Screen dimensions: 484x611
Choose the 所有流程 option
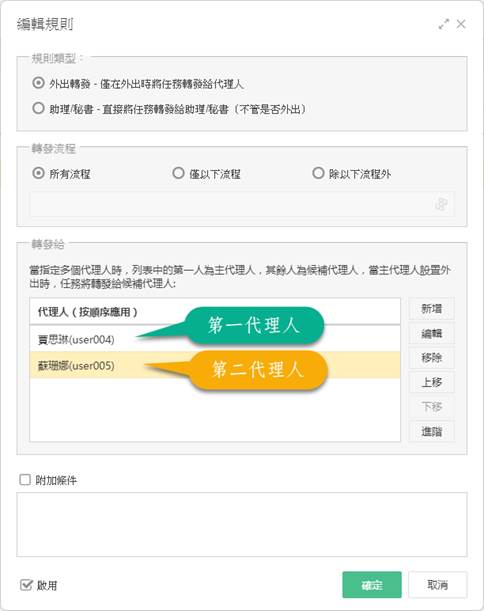coord(38,173)
